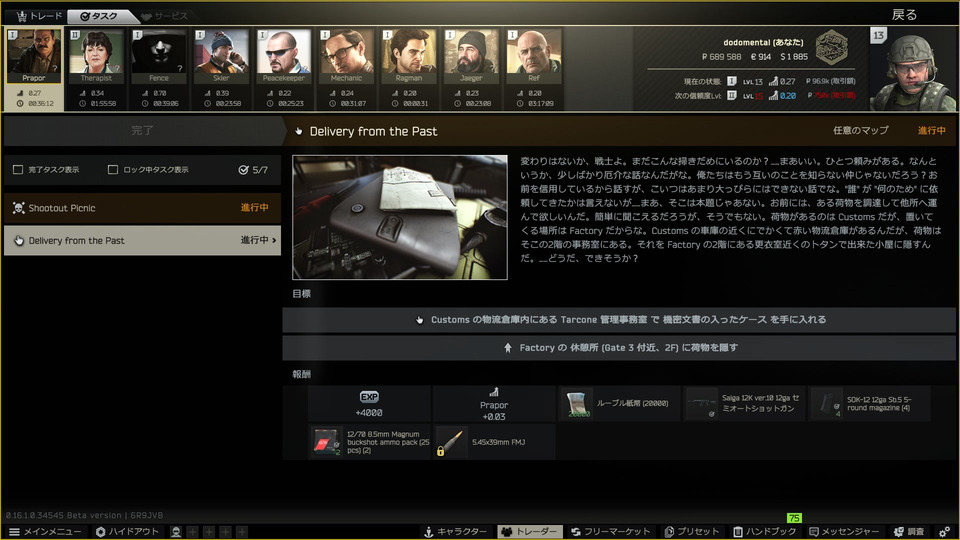Viewport: 960px width, 540px height.
Task: Open the トレーダー screen
Action: 529,531
